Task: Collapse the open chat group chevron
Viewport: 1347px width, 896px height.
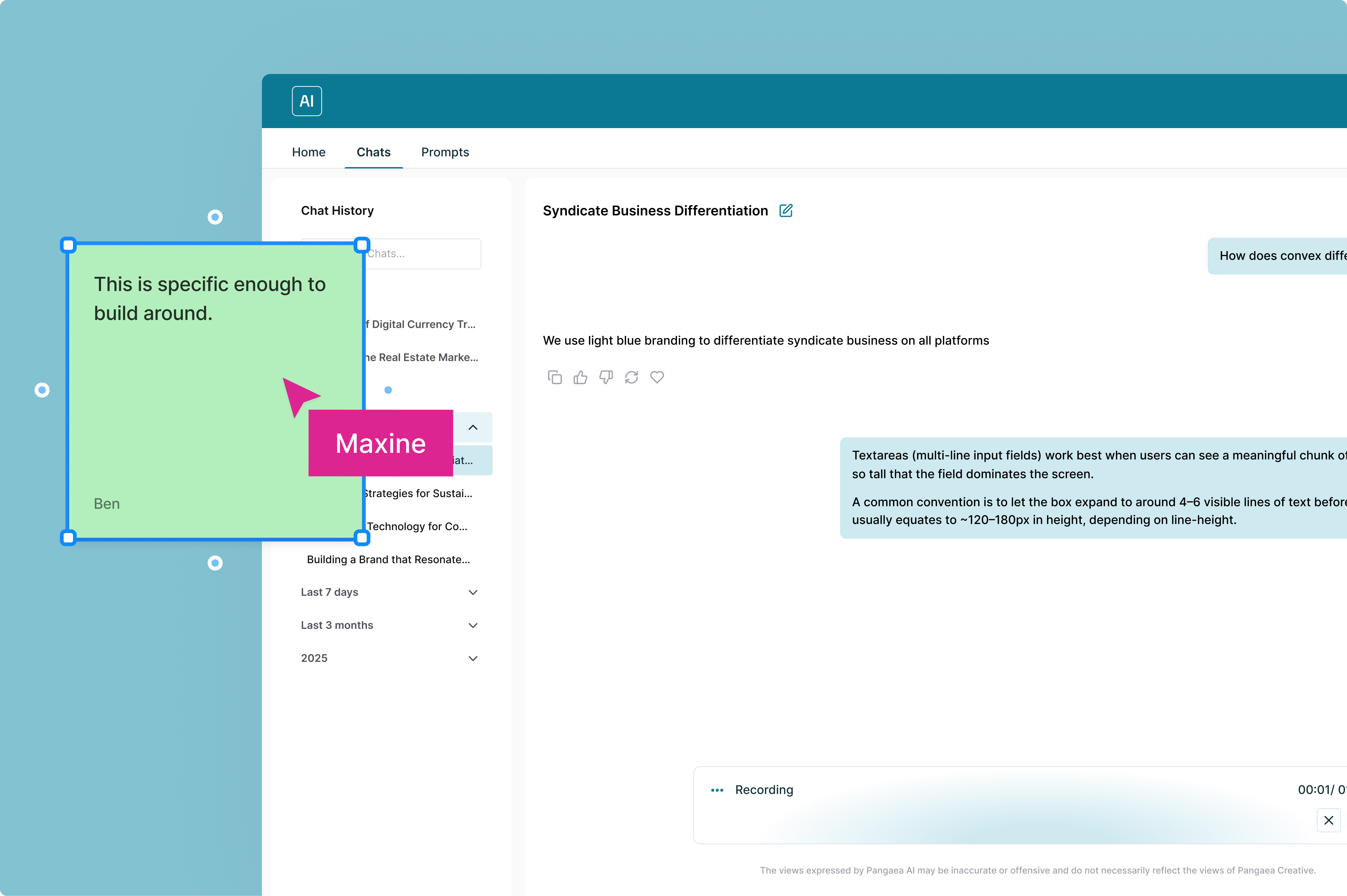Action: point(472,427)
